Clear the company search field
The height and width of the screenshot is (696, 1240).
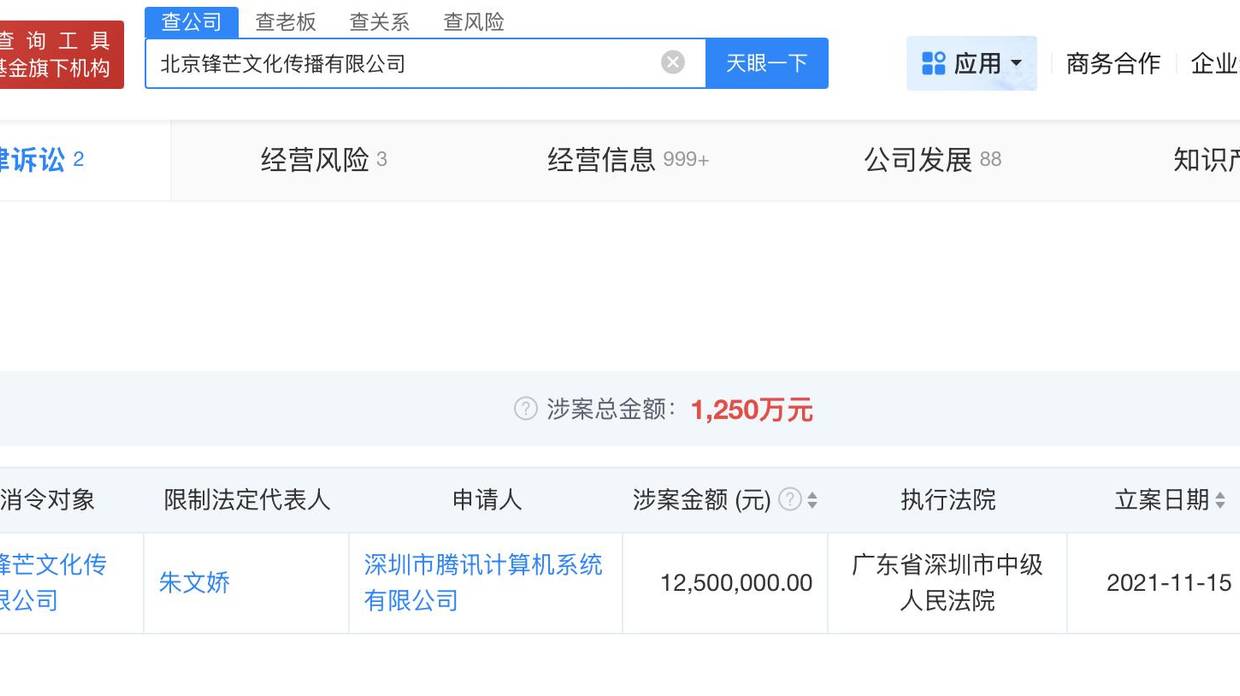pos(673,63)
